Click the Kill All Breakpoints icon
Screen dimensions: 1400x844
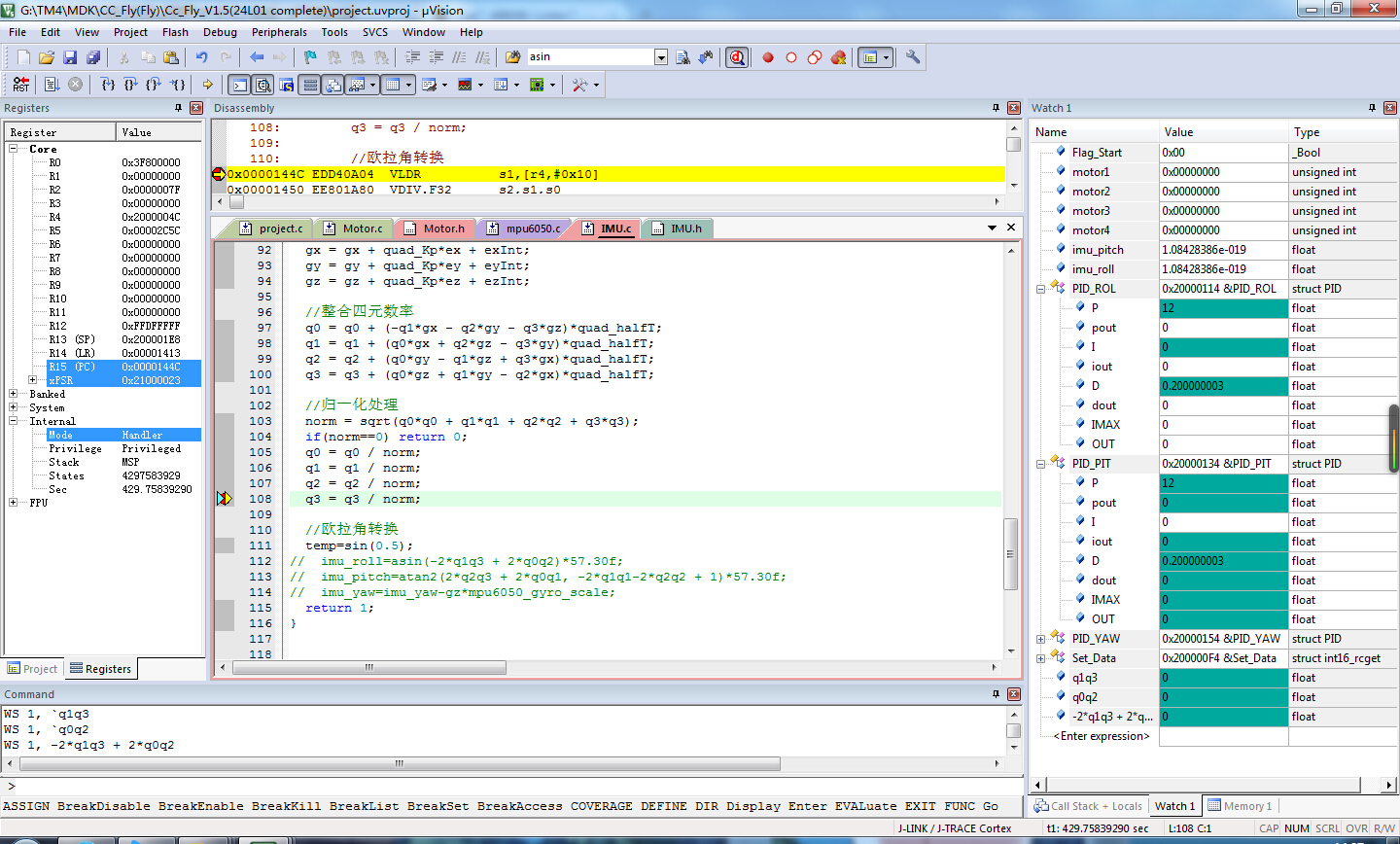pyautogui.click(x=838, y=57)
